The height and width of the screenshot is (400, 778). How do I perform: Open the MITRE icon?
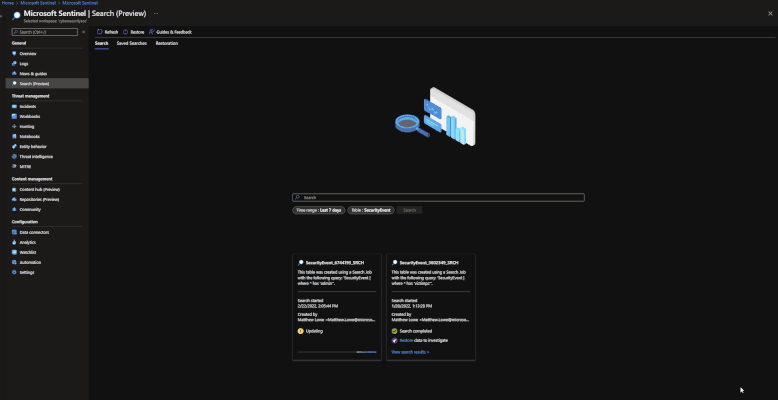pos(14,167)
